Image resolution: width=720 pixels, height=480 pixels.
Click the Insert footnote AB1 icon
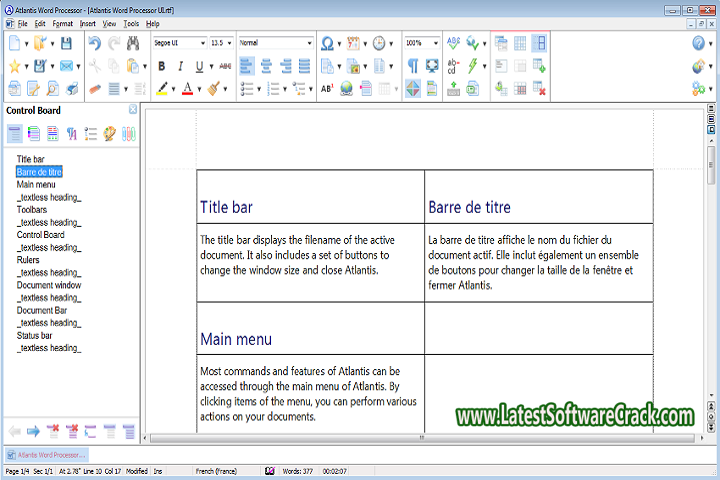(x=327, y=88)
